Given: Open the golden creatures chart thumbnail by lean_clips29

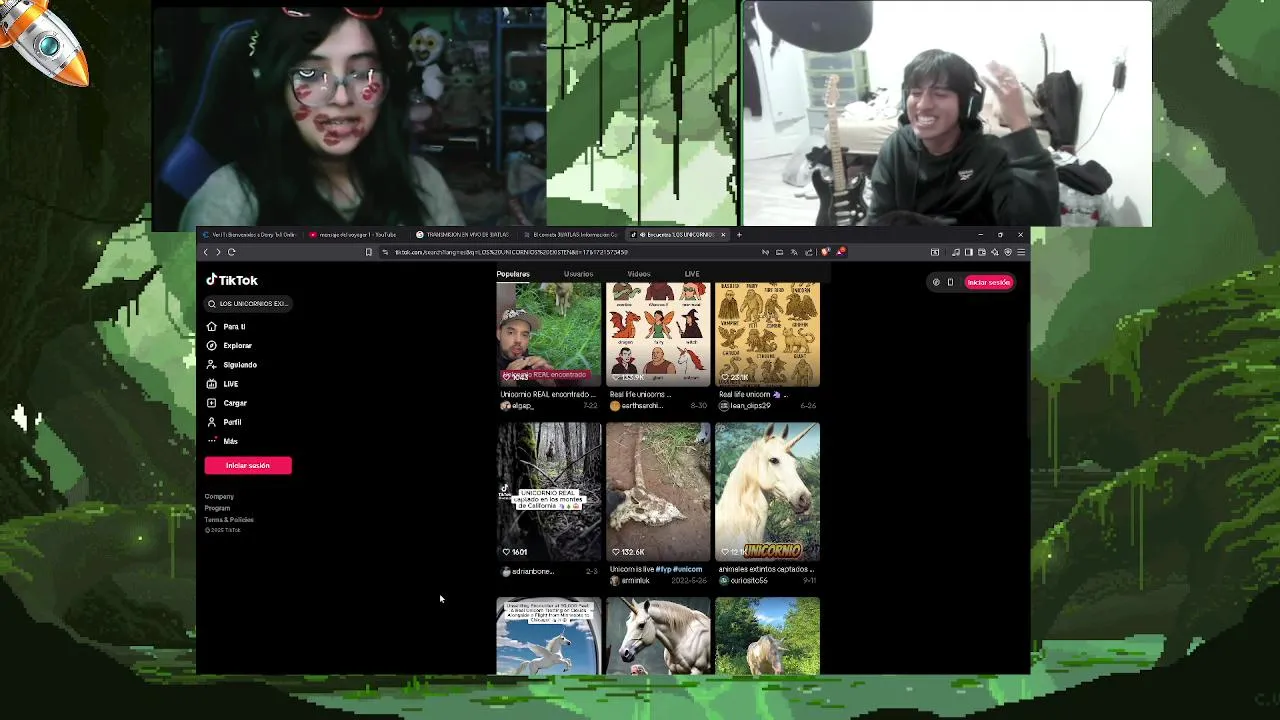Looking at the screenshot, I should (767, 334).
